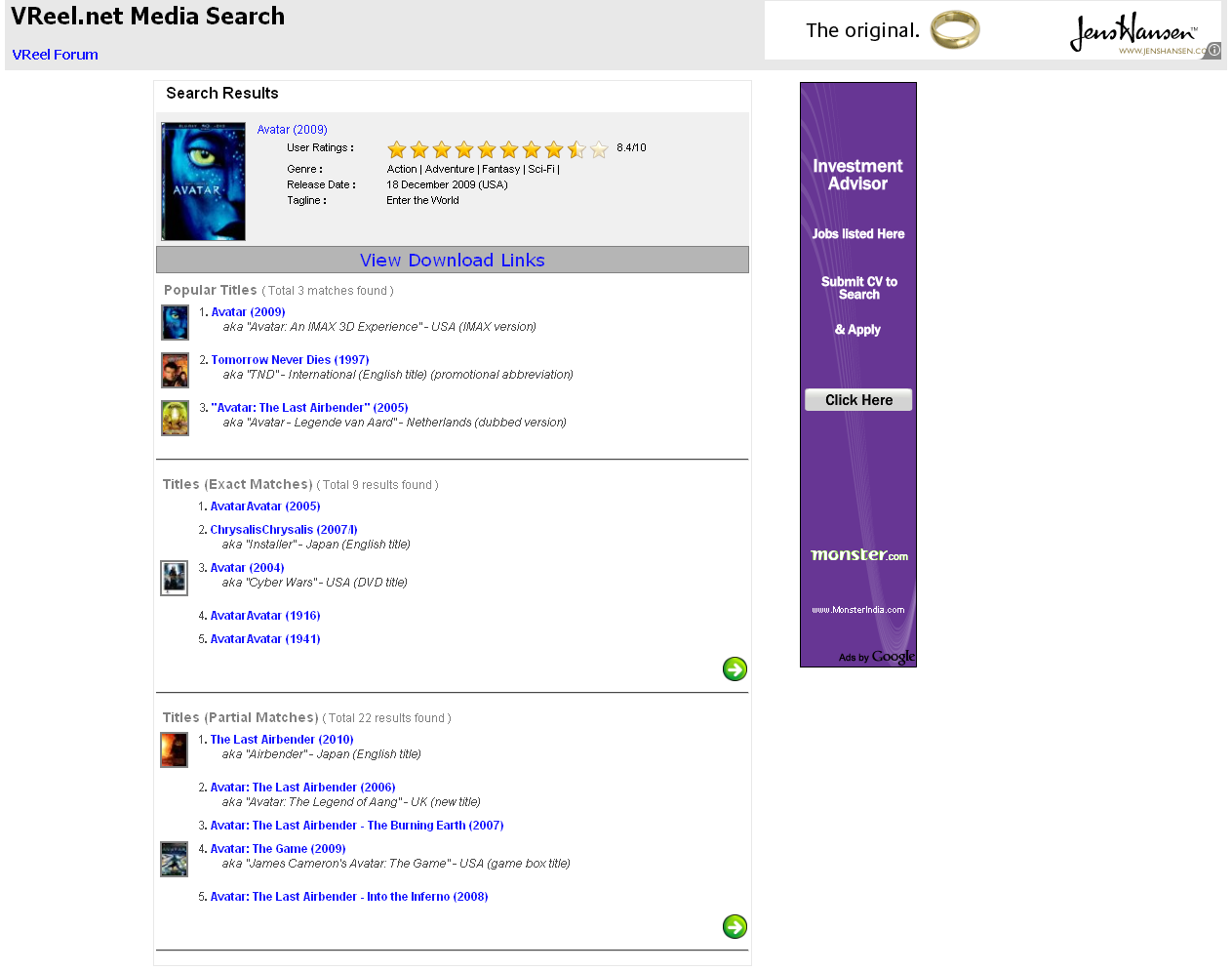Image resolution: width=1232 pixels, height=971 pixels.
Task: Click release date 18 December 2009
Action: (447, 185)
